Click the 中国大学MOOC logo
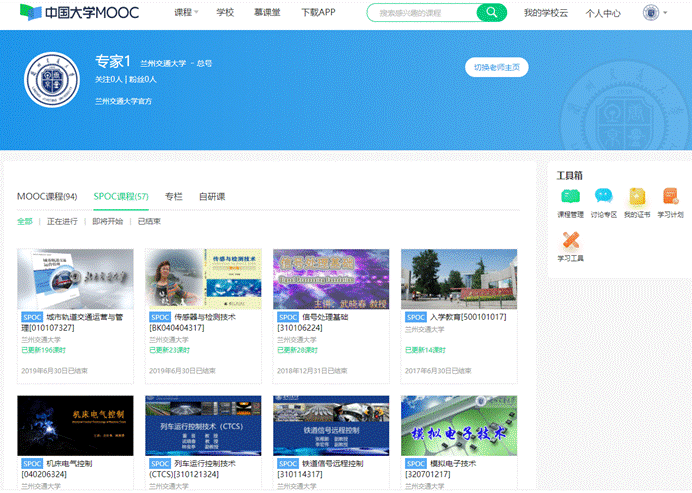The image size is (692, 493). pyautogui.click(x=78, y=13)
